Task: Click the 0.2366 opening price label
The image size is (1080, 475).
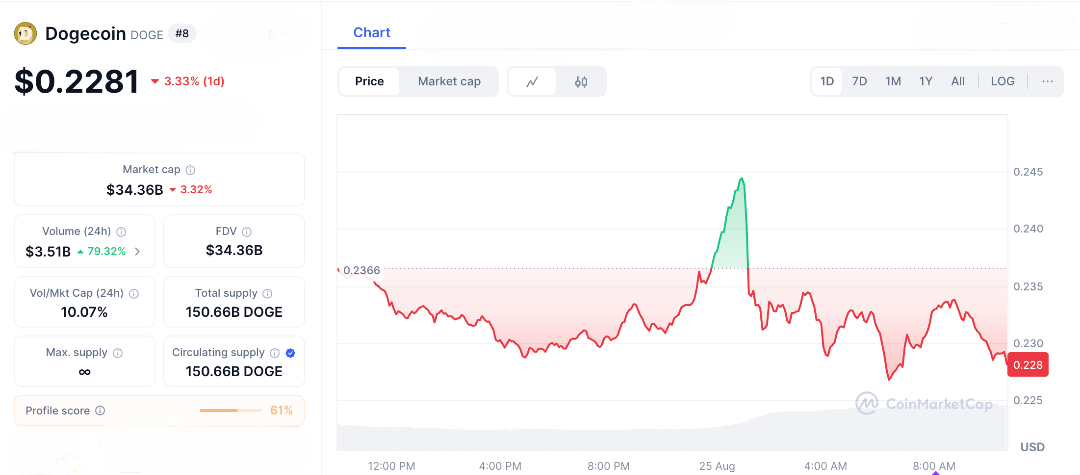Action: (x=362, y=271)
